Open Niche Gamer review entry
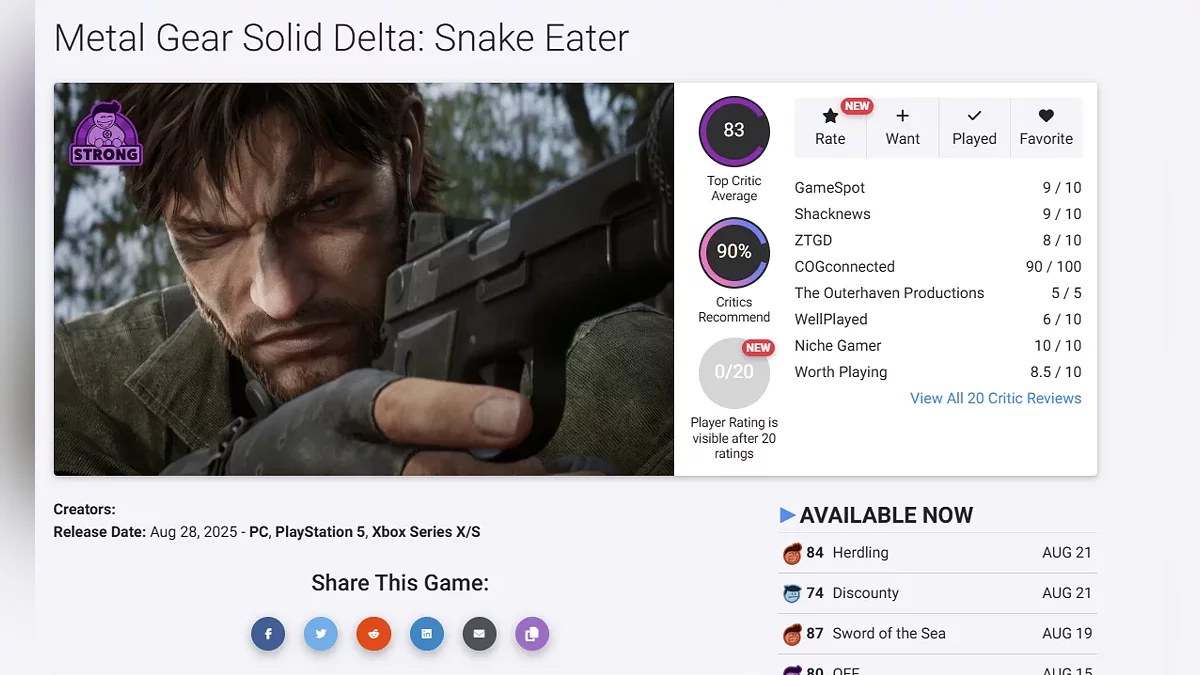Screen dimensions: 1200x675 coord(938,346)
